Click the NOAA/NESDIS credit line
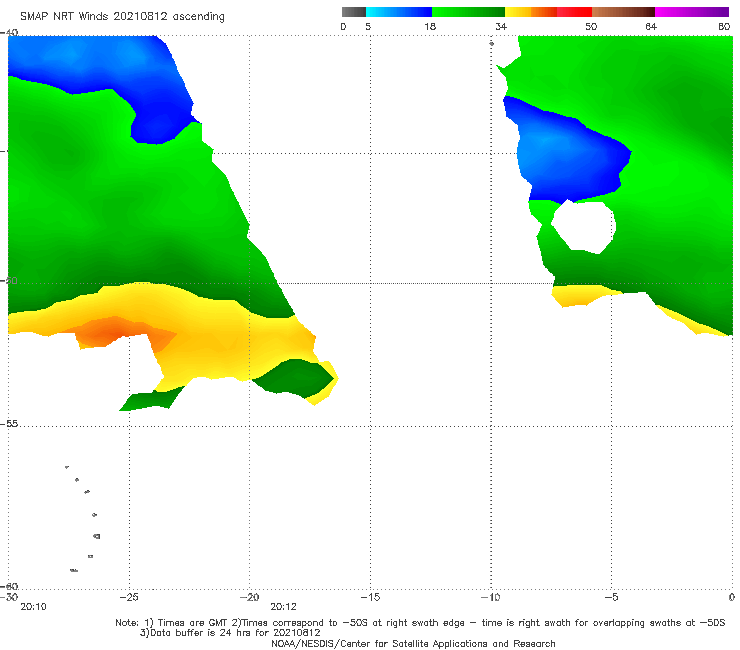This screenshot has width=740, height=650. [x=413, y=643]
